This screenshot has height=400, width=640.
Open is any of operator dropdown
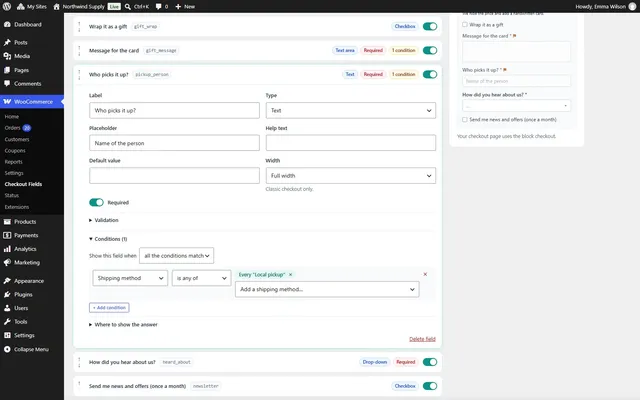pos(201,278)
